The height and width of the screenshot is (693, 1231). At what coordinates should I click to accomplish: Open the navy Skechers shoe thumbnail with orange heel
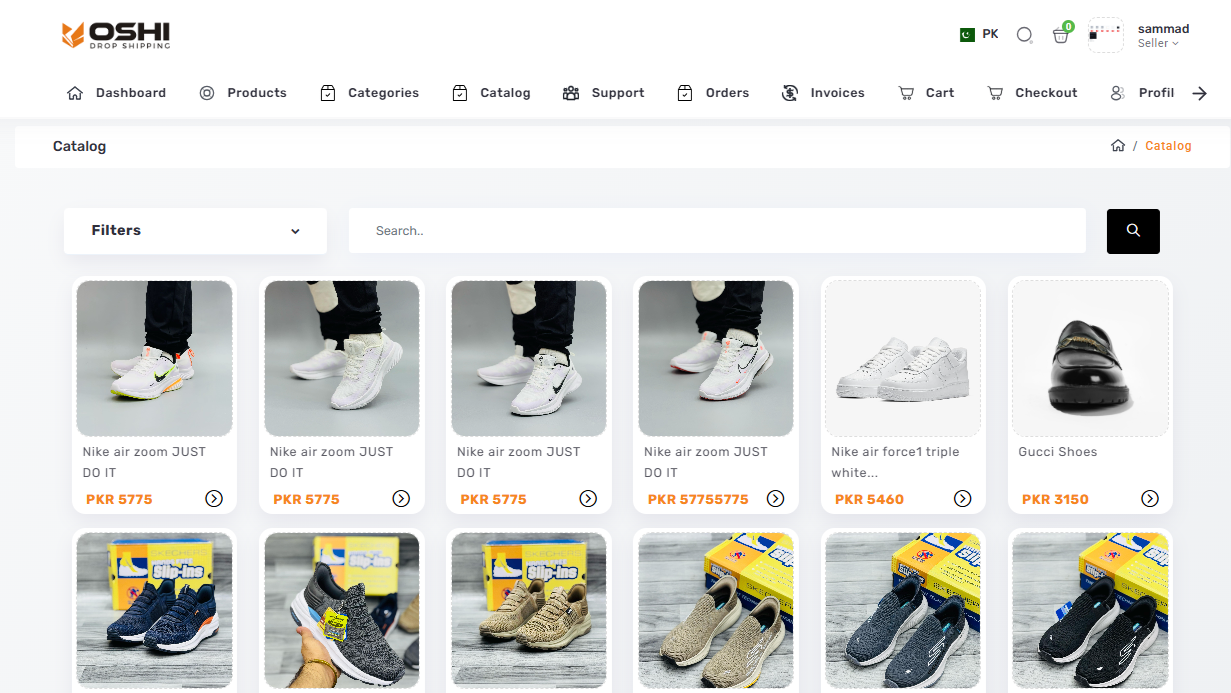155,610
